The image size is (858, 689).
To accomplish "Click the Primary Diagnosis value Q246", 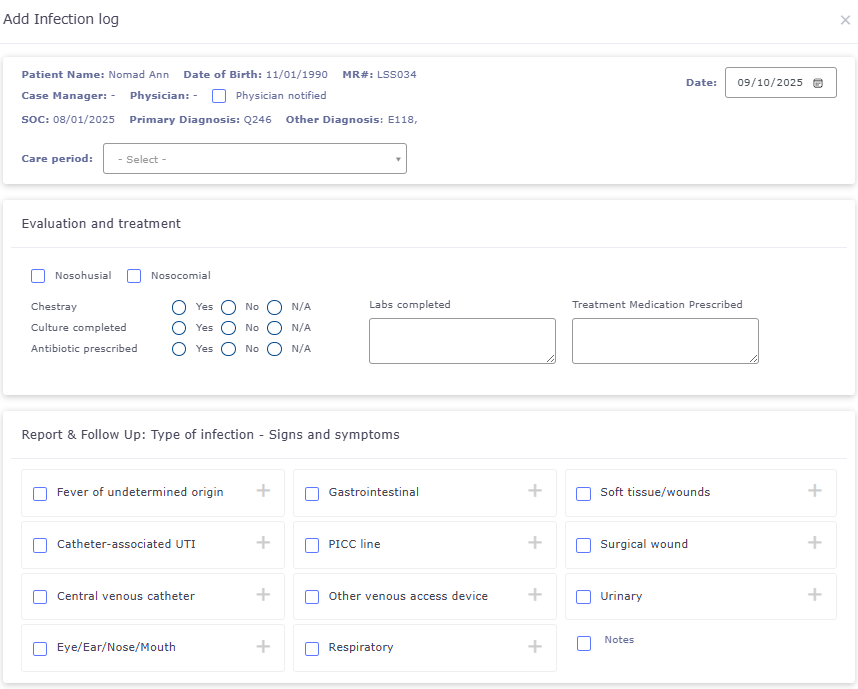I will pyautogui.click(x=257, y=119).
